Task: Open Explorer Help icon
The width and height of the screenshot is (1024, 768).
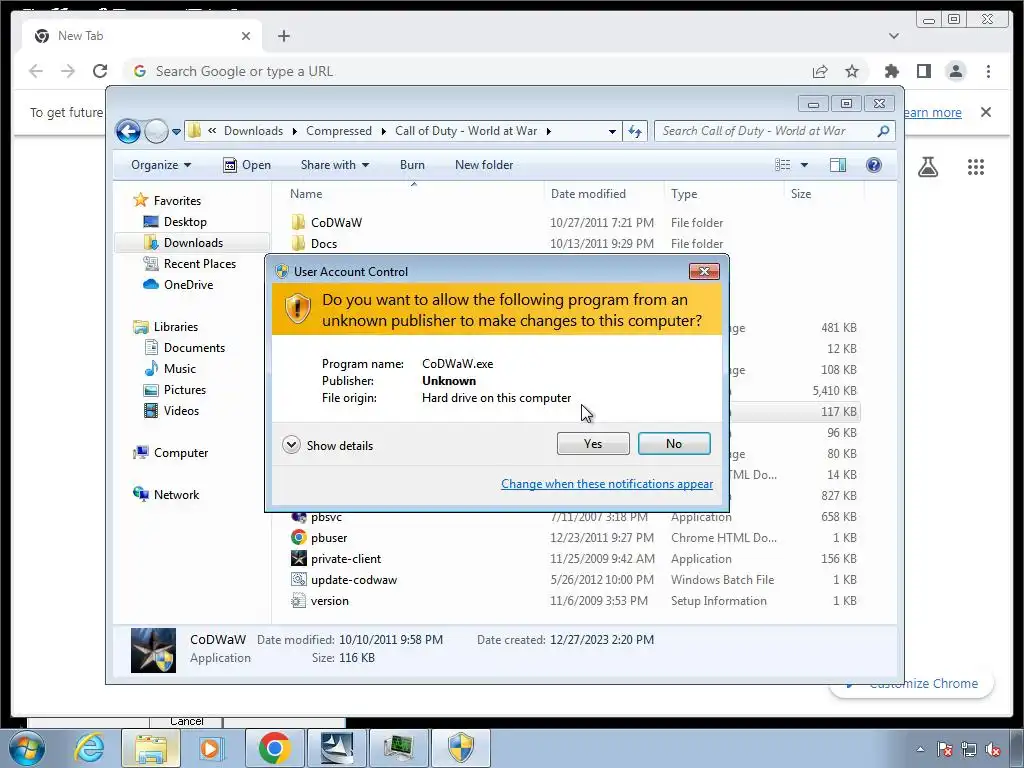Action: 874,165
